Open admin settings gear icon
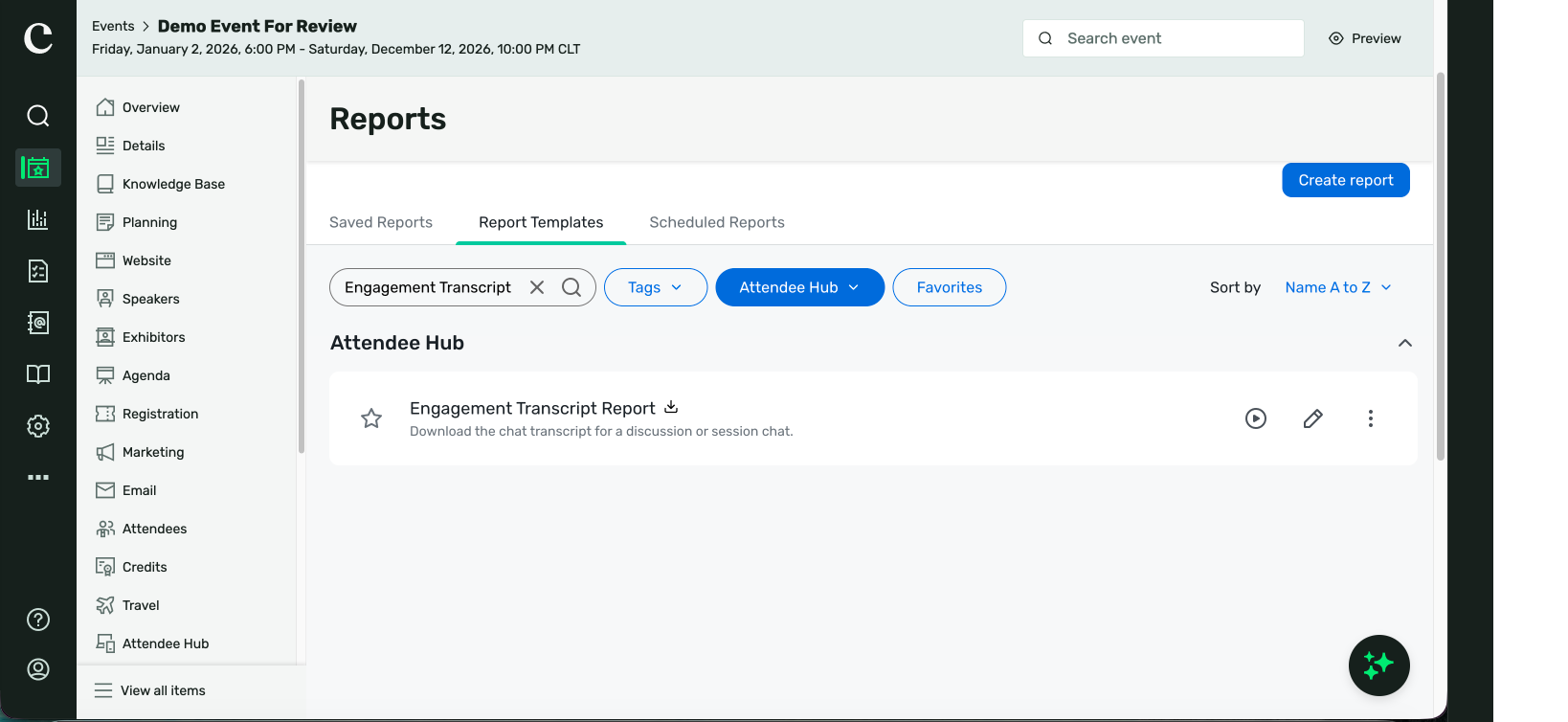Image resolution: width=1568 pixels, height=722 pixels. point(38,426)
